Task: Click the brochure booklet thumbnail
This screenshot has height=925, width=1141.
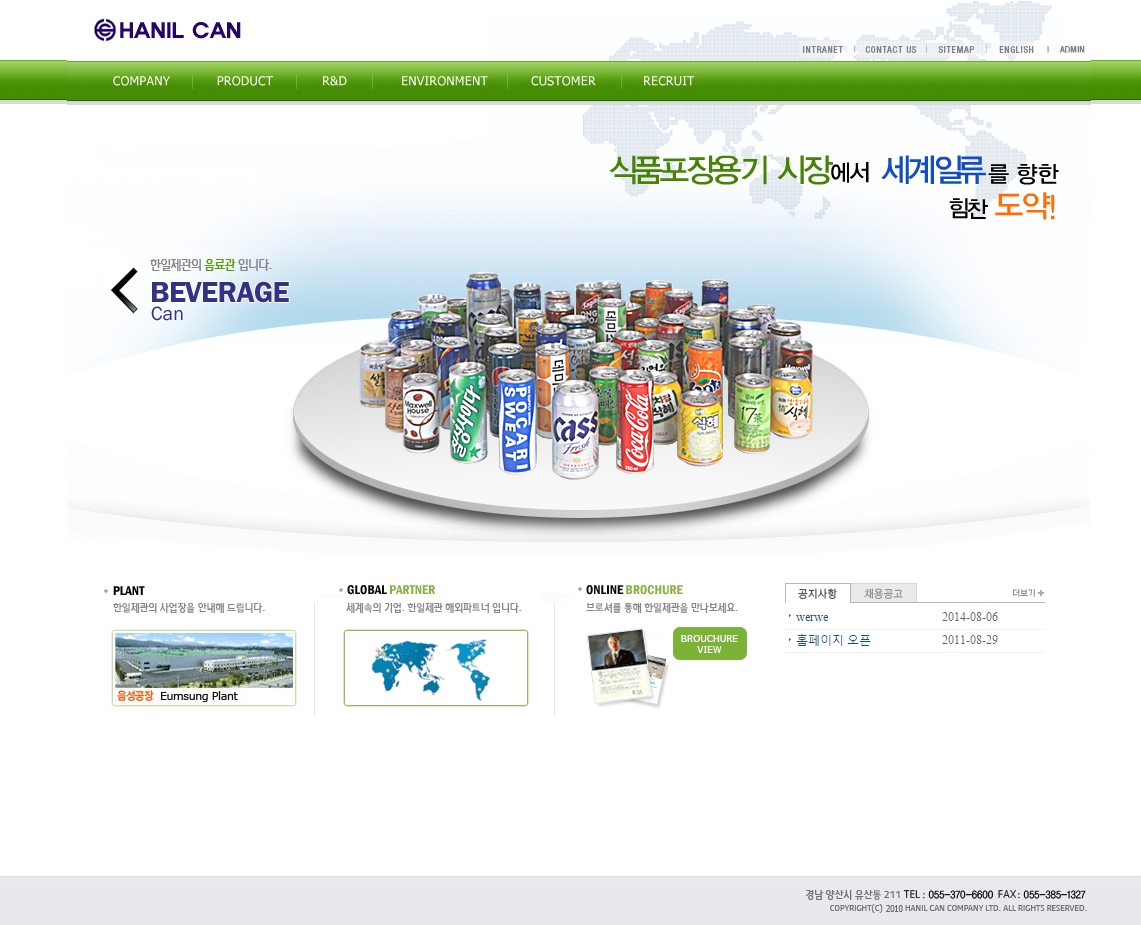Action: (627, 668)
